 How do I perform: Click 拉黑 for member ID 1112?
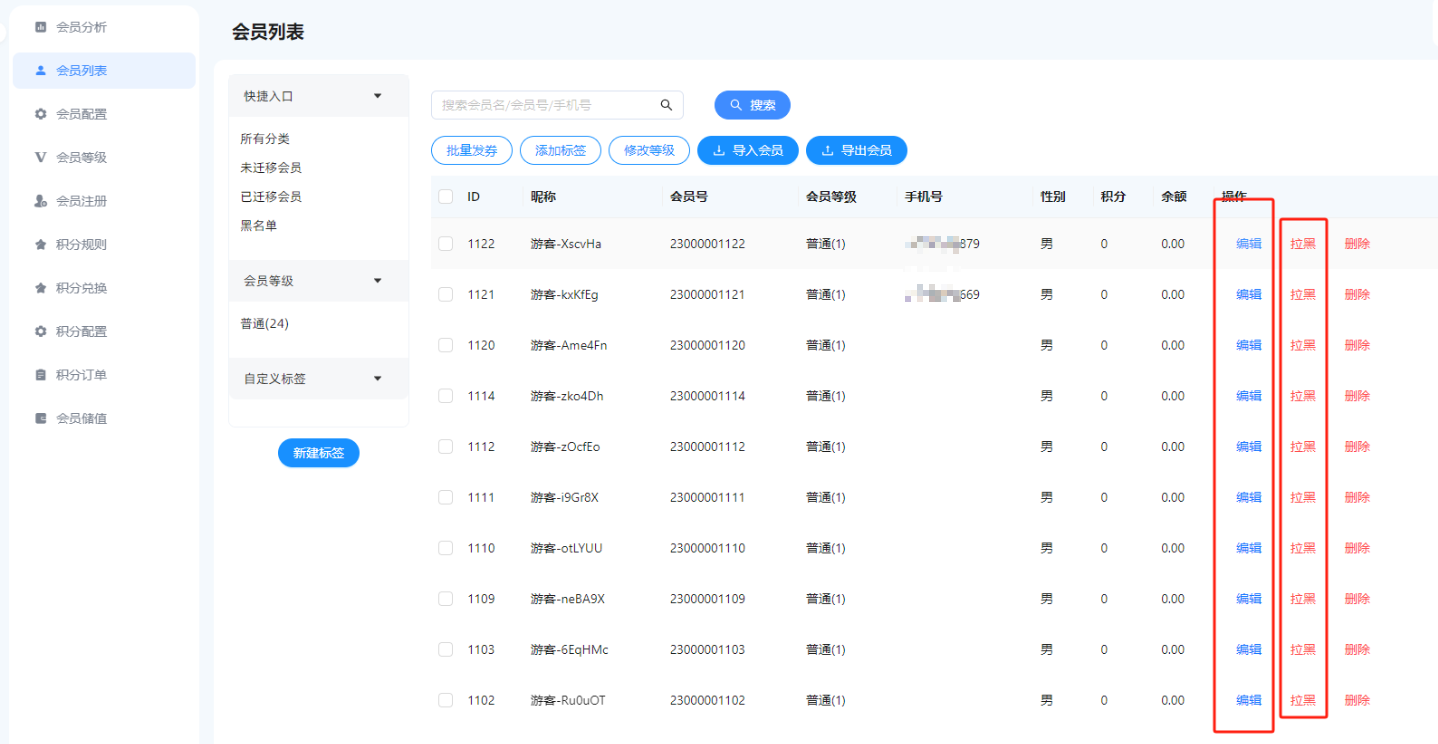[1303, 447]
